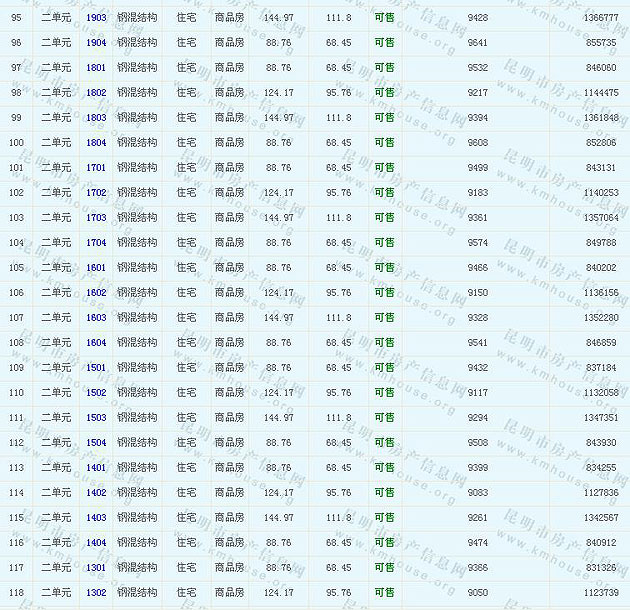Select room 1802 hyperlink
This screenshot has width=630, height=610.
96,93
